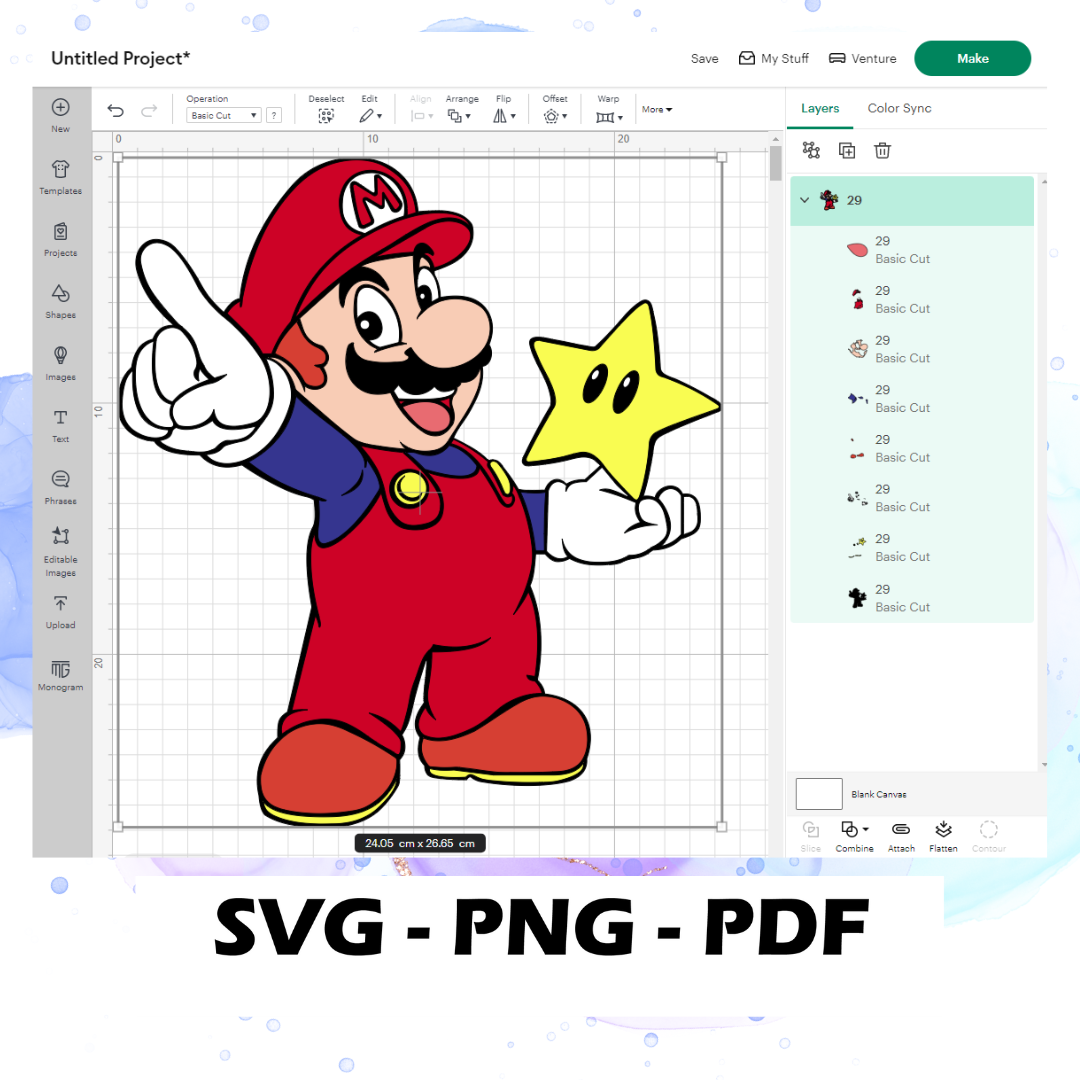Click the top-right selection handle
The height and width of the screenshot is (1080, 1080).
721,158
